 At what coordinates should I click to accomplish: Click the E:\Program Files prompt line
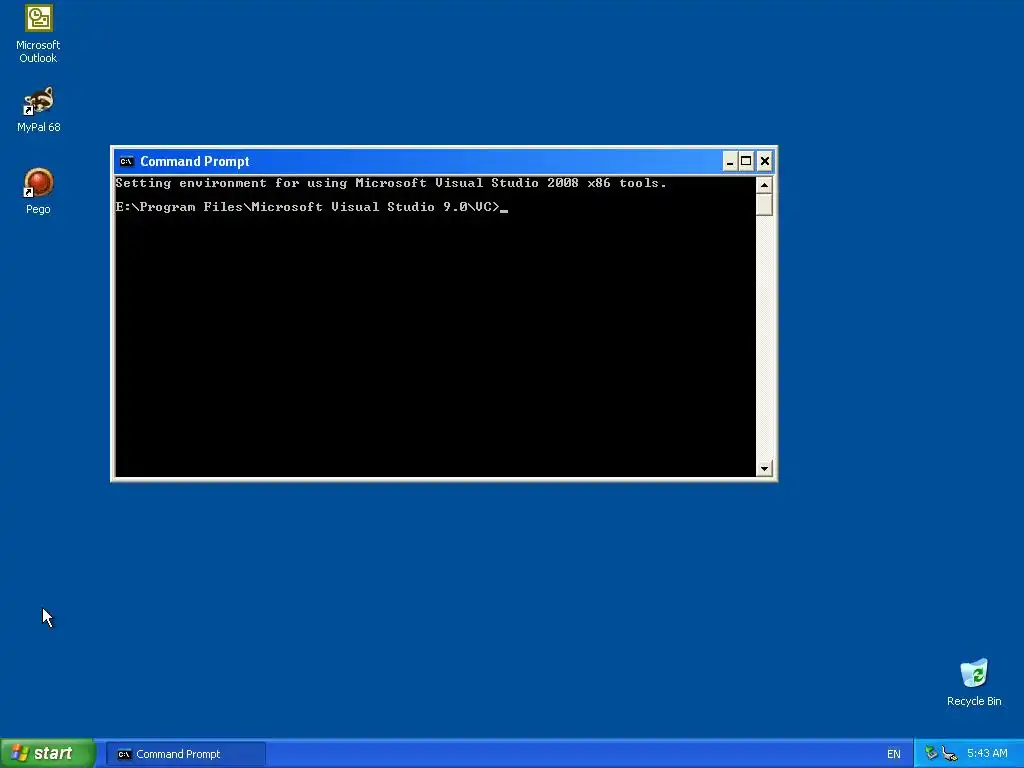point(307,207)
